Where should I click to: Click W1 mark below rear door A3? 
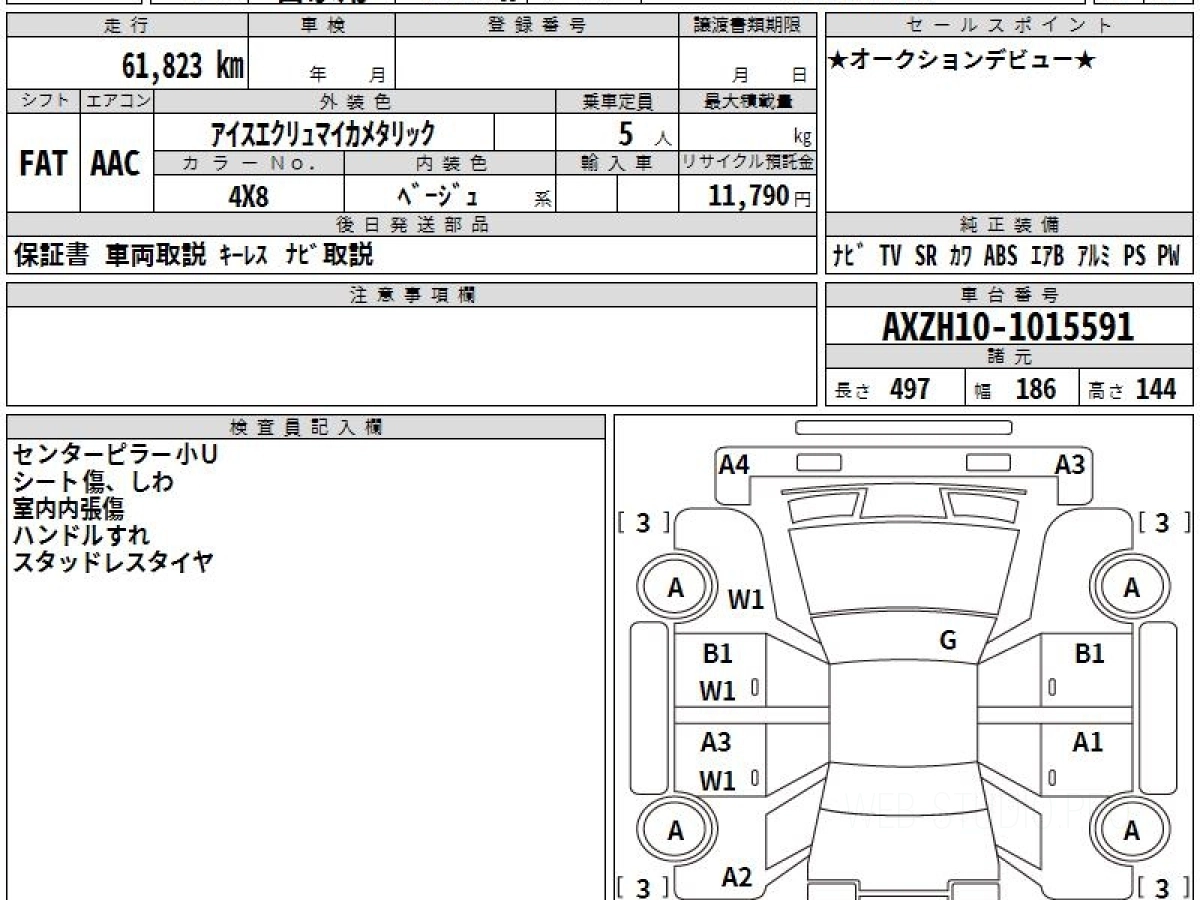[717, 781]
